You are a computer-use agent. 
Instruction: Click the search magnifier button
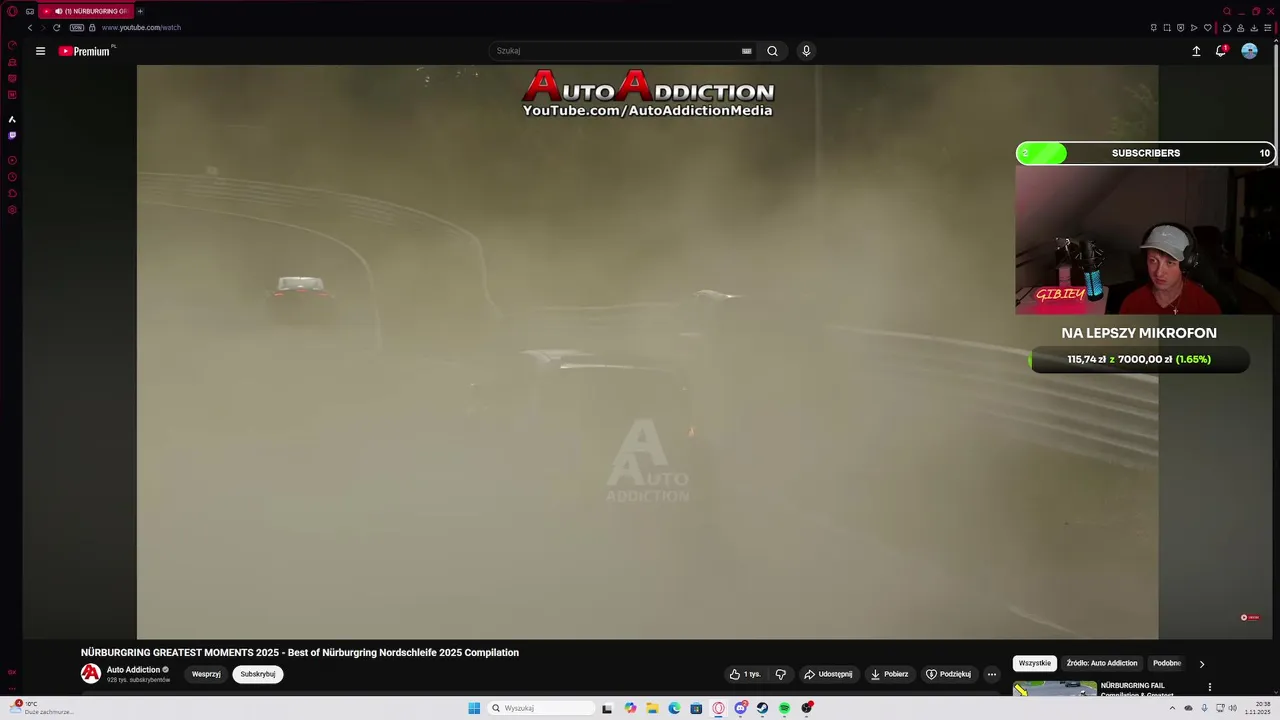772,51
